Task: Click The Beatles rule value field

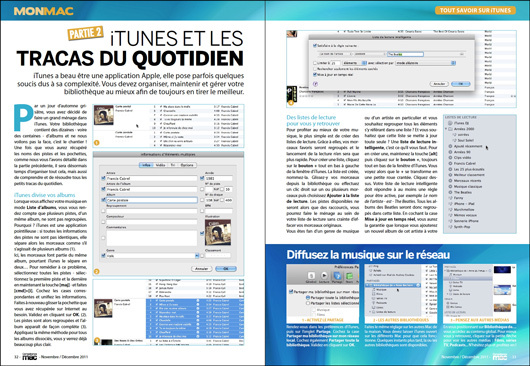Action: tap(405, 54)
